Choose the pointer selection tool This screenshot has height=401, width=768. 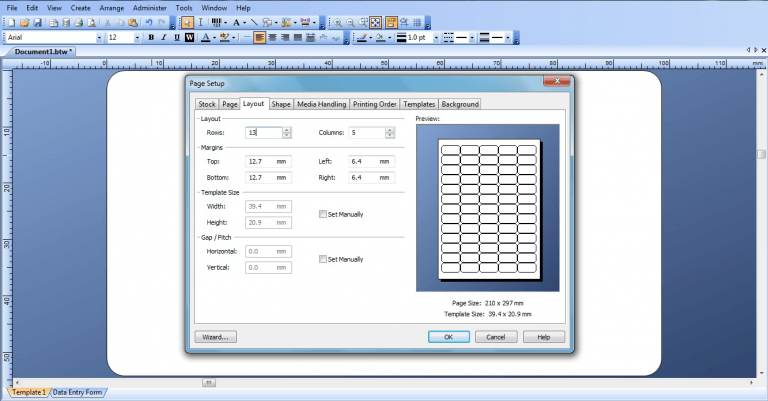[187, 22]
